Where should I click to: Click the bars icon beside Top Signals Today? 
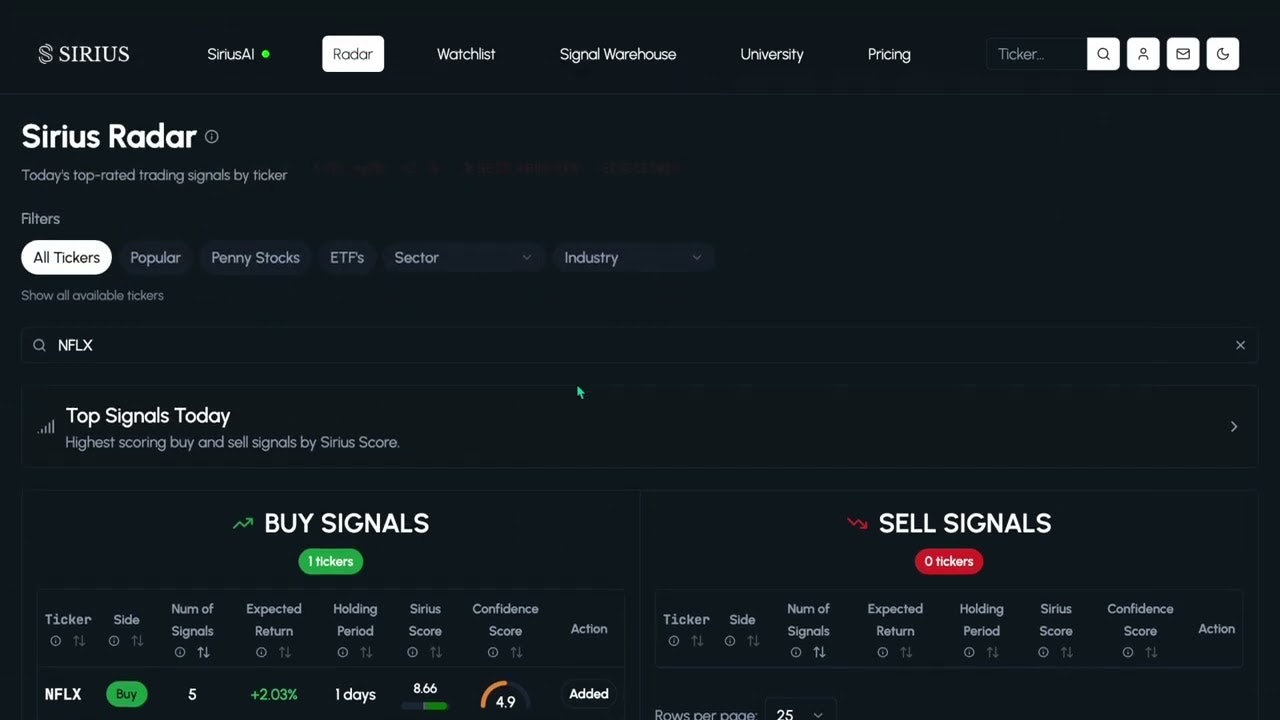coord(46,427)
